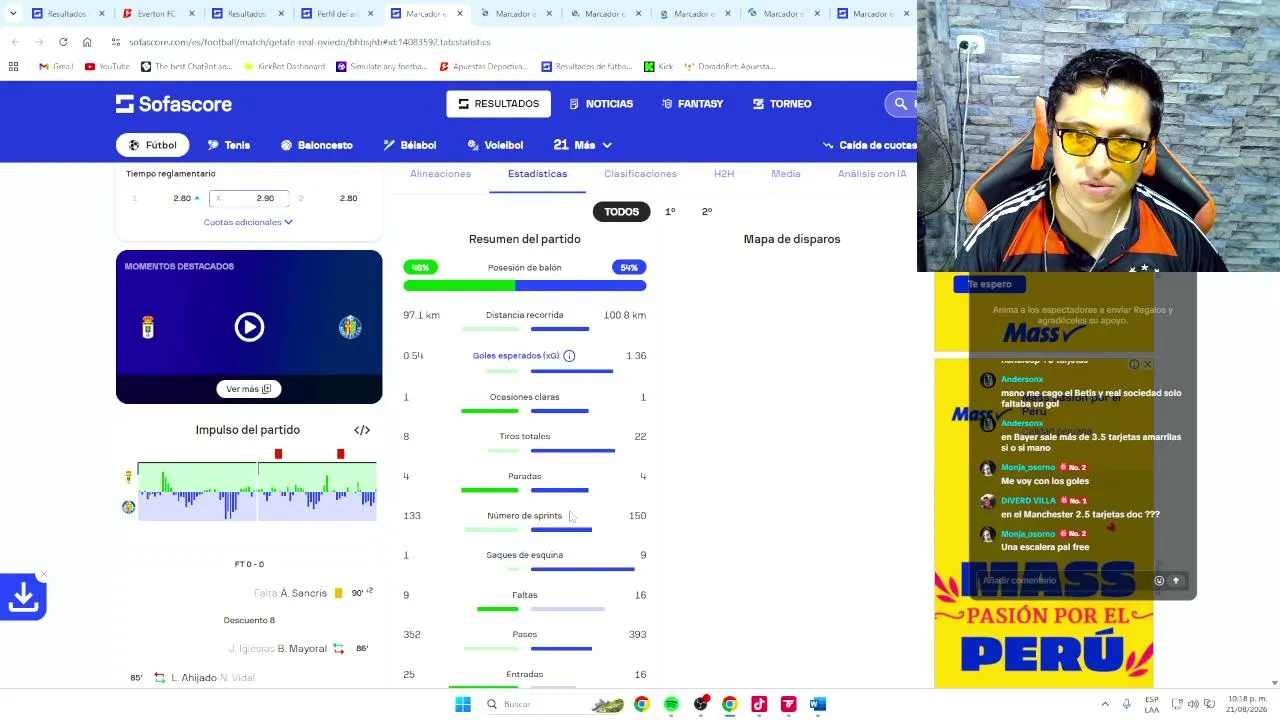
Task: Open the Clasificaciones tab
Action: pyautogui.click(x=640, y=174)
